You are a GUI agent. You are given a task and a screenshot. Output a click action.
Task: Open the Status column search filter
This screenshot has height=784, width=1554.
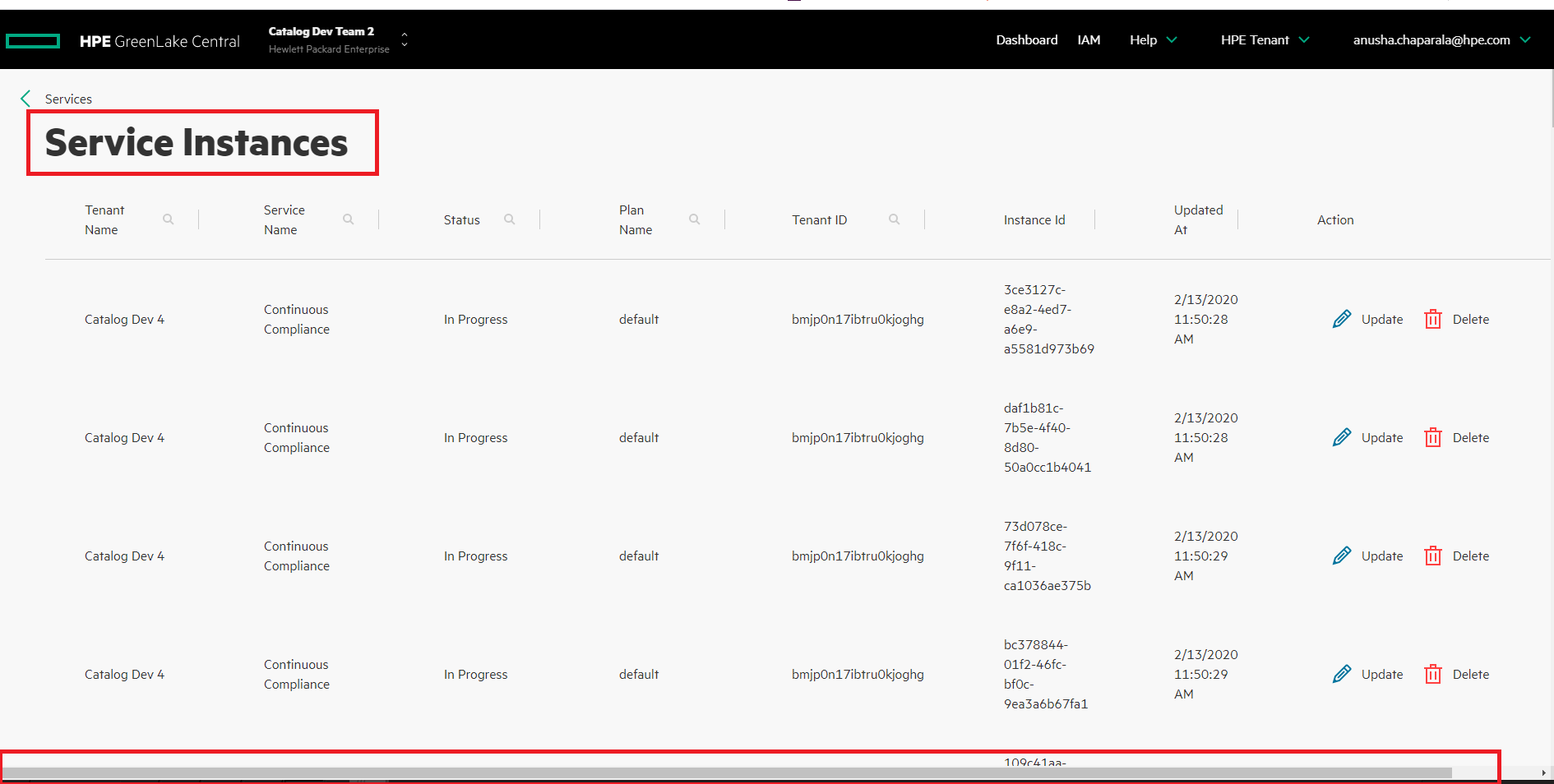click(x=510, y=219)
